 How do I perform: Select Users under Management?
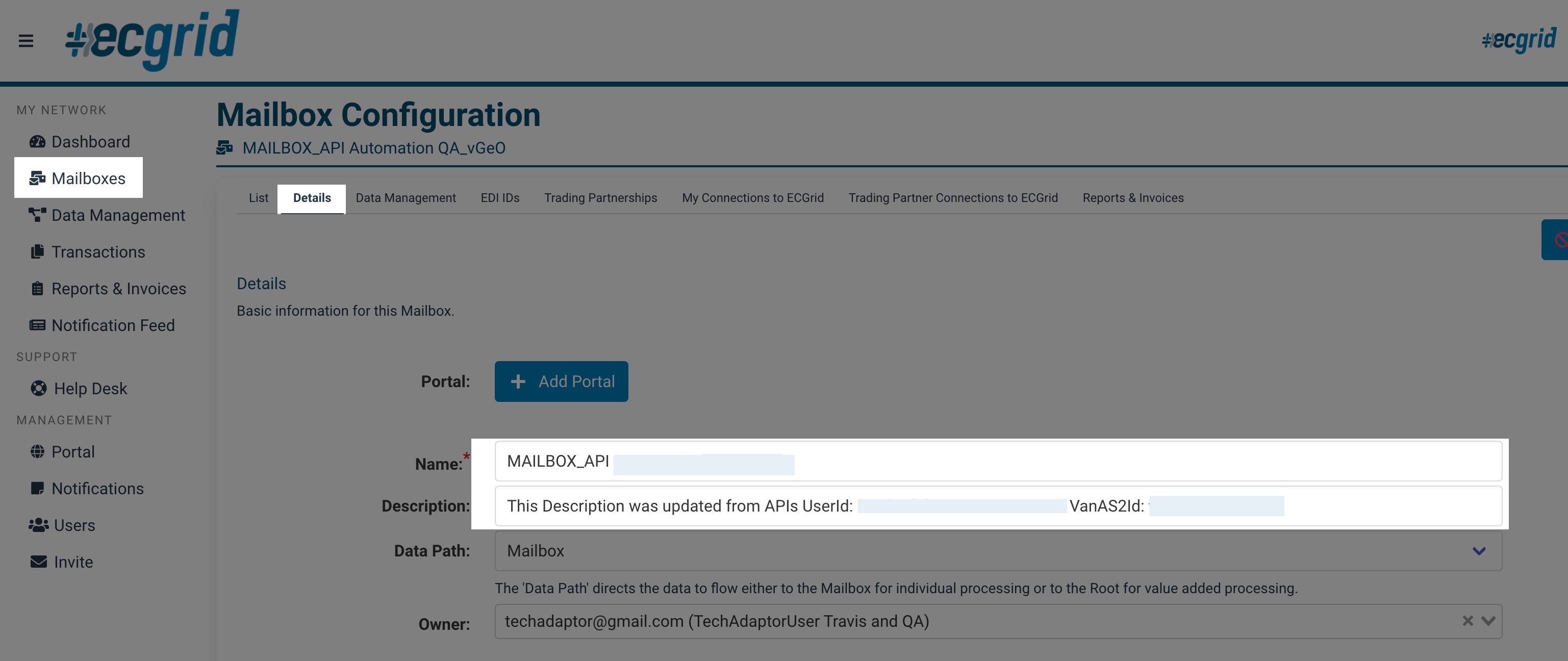point(73,525)
